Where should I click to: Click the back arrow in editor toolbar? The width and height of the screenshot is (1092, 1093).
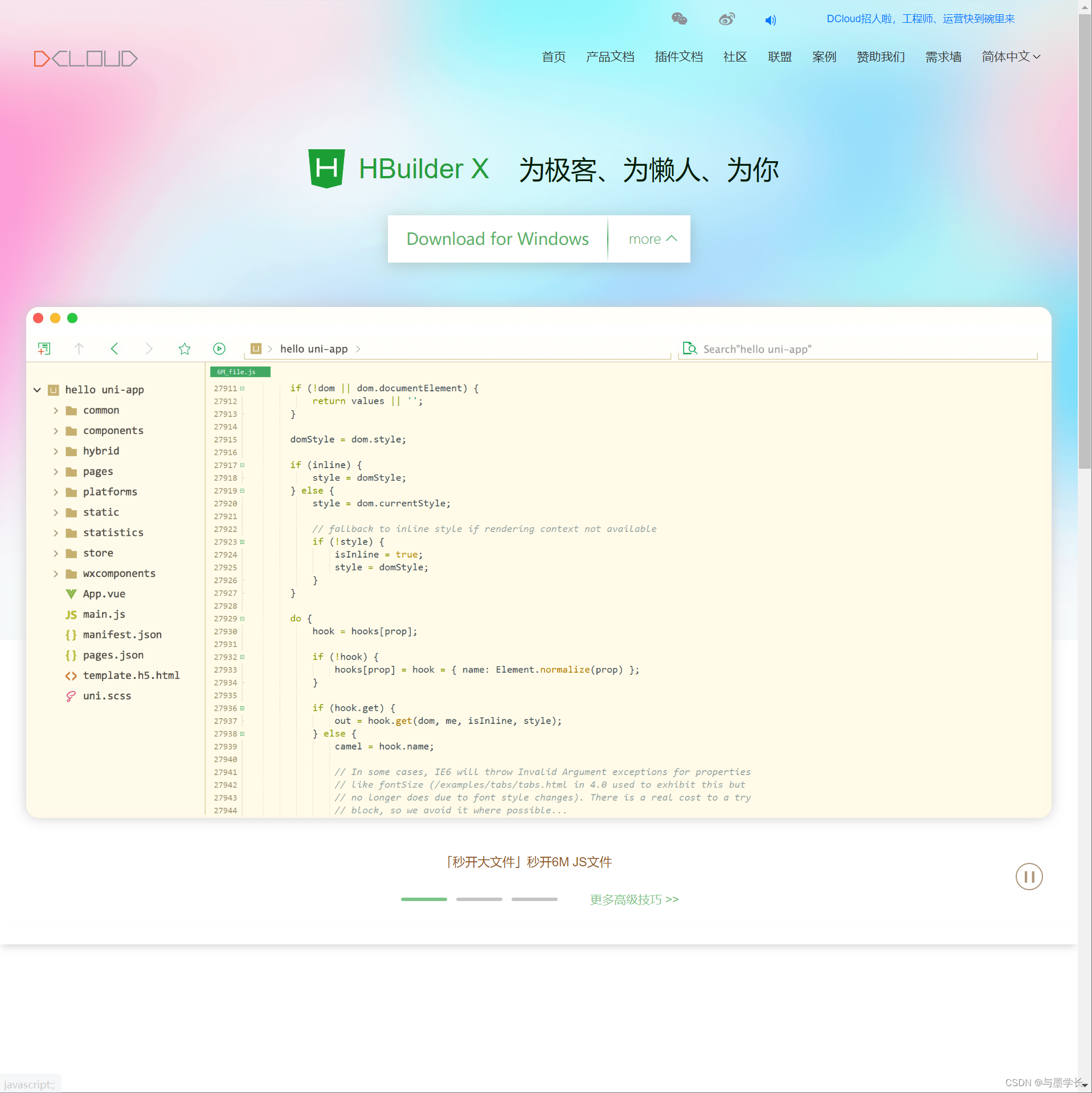[x=114, y=349]
